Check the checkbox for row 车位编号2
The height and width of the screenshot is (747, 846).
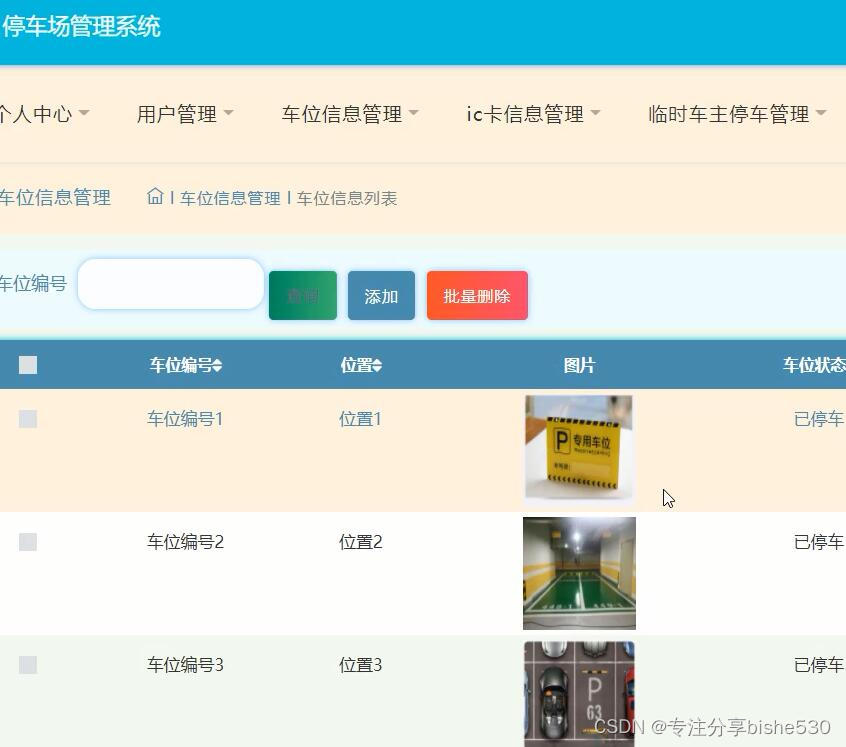(27, 541)
